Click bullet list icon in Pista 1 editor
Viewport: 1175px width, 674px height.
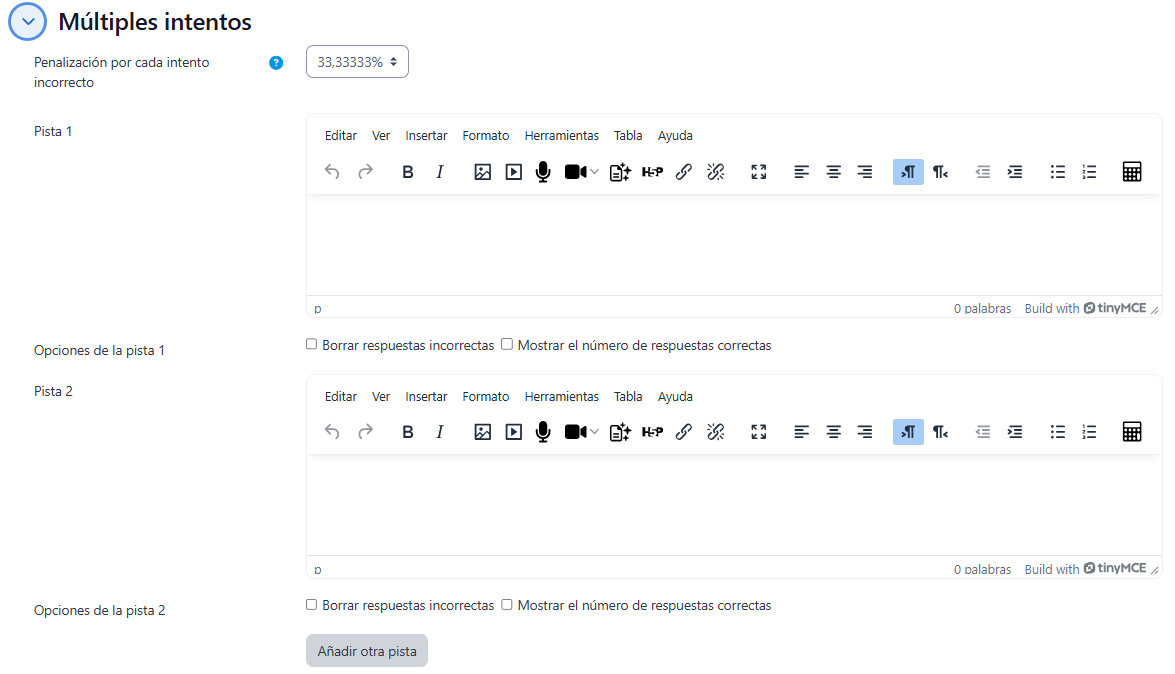pos(1058,172)
